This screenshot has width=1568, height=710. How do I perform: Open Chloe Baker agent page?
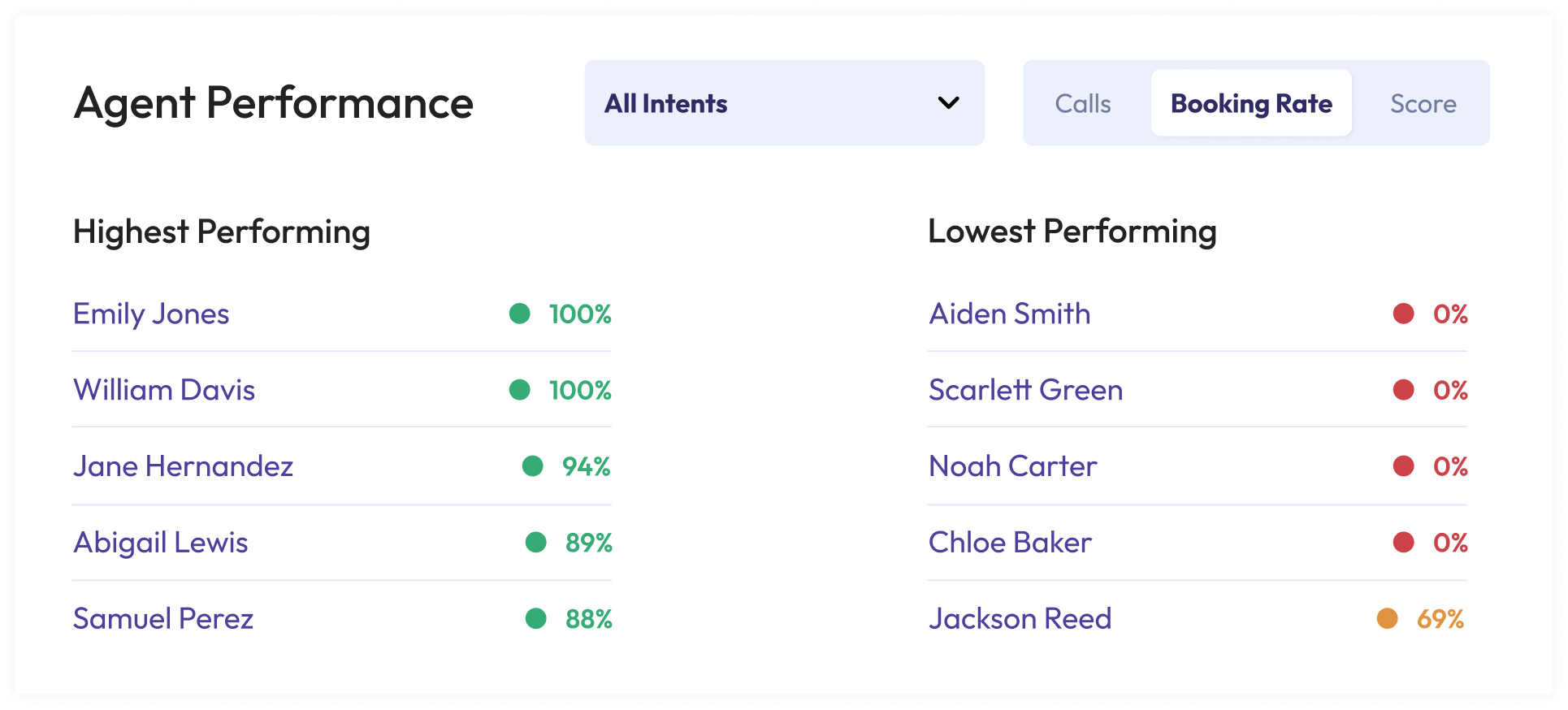(1010, 543)
